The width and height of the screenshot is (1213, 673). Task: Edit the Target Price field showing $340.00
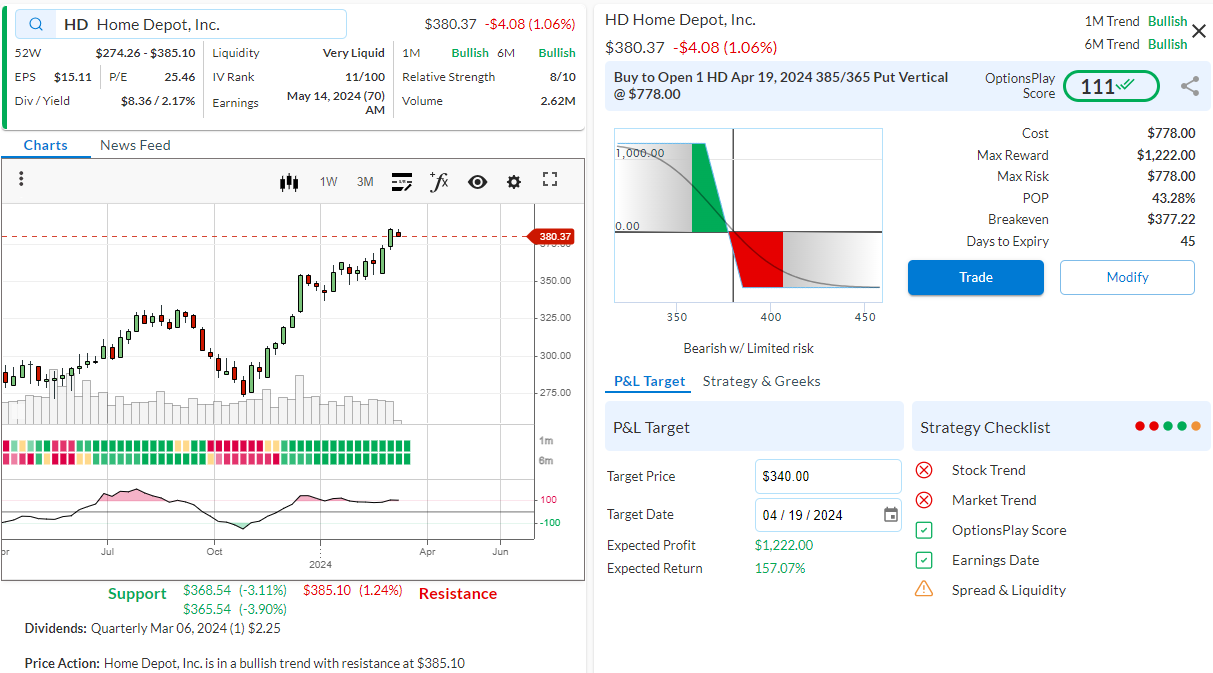828,477
